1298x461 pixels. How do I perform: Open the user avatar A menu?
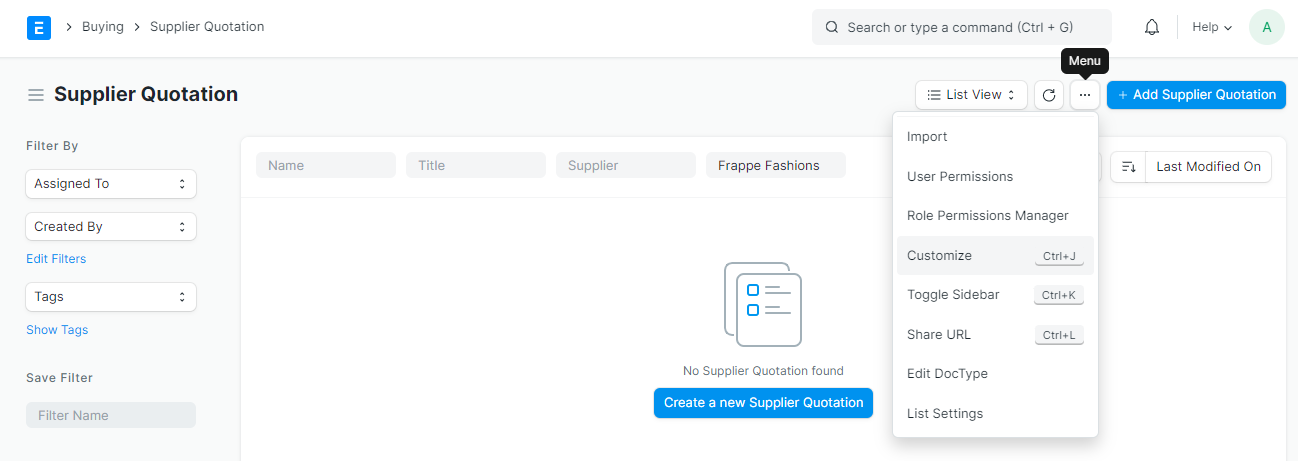pos(1266,27)
